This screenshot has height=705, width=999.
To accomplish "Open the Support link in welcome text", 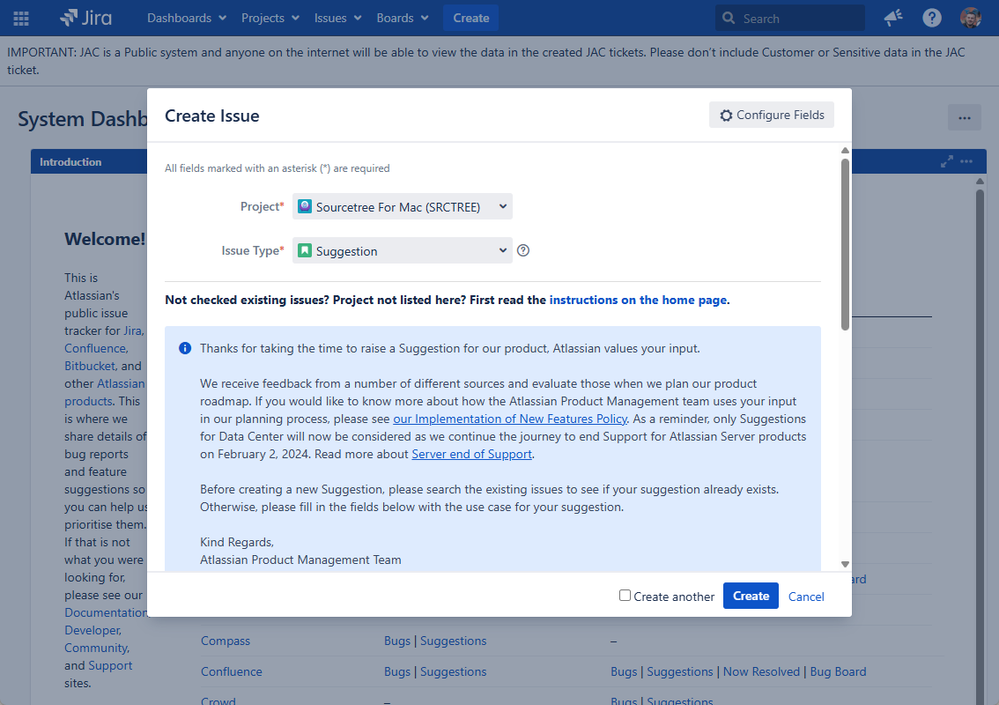I will click(110, 666).
